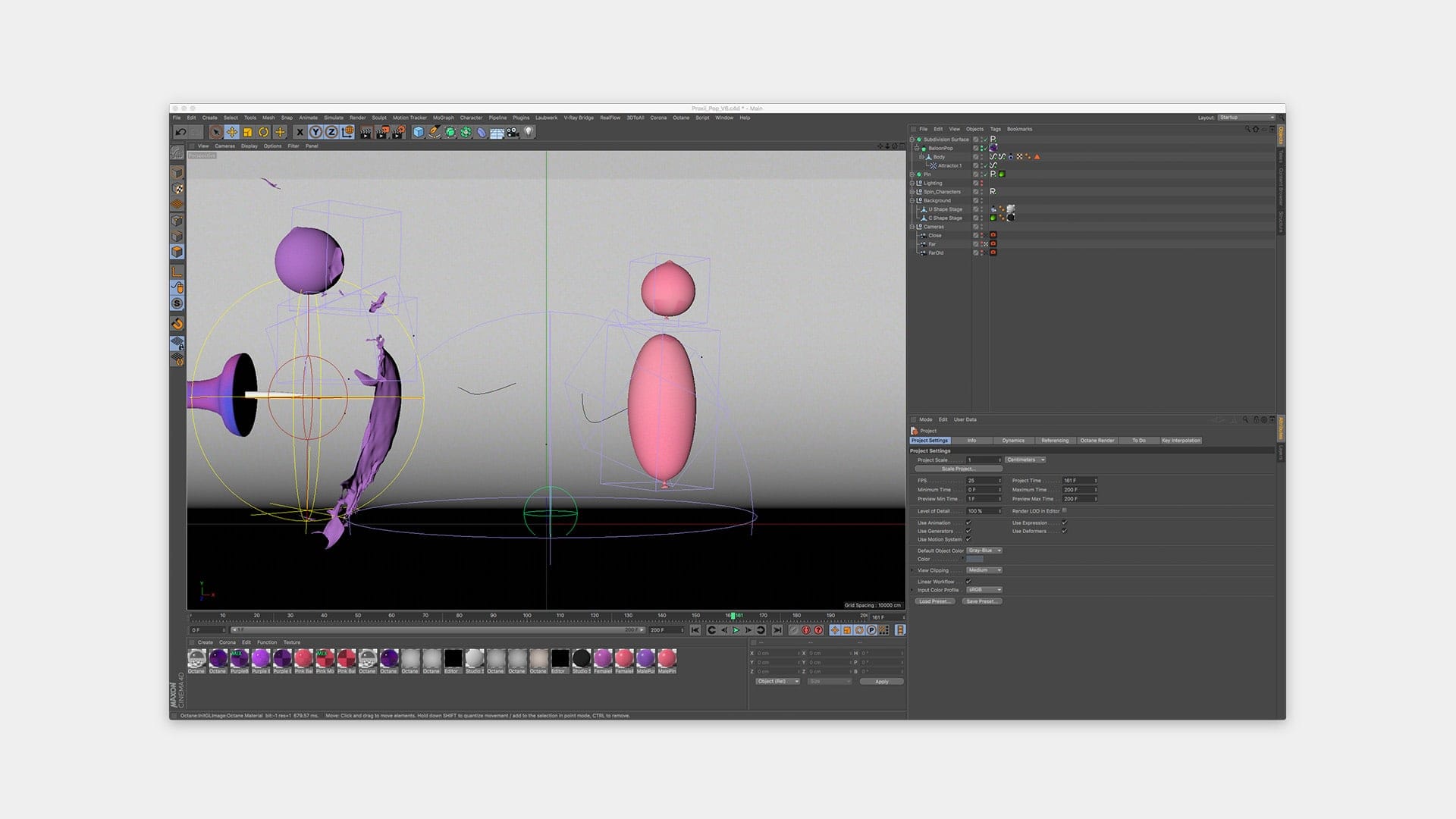Viewport: 1456px width, 819px height.
Task: Open the Default Object Color Gray-Blue dropdown
Action: coord(984,551)
